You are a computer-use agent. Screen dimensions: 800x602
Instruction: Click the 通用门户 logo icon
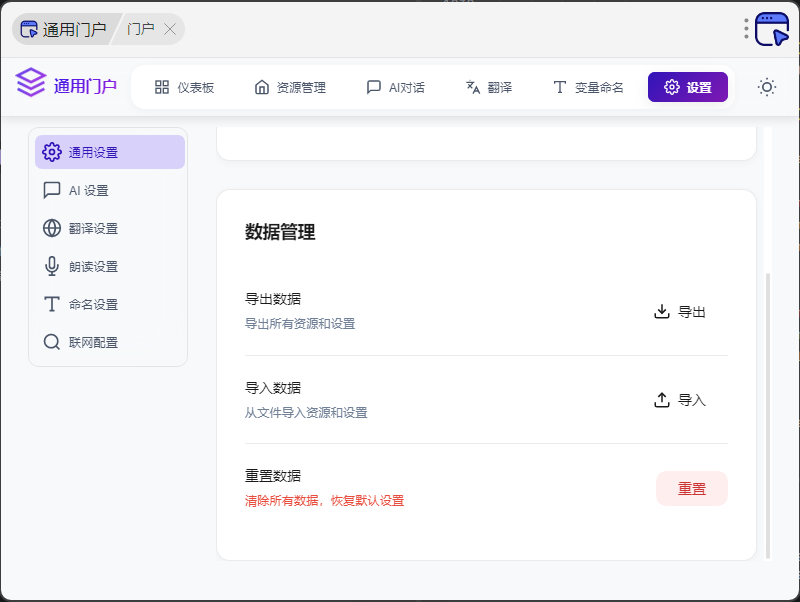tap(32, 84)
